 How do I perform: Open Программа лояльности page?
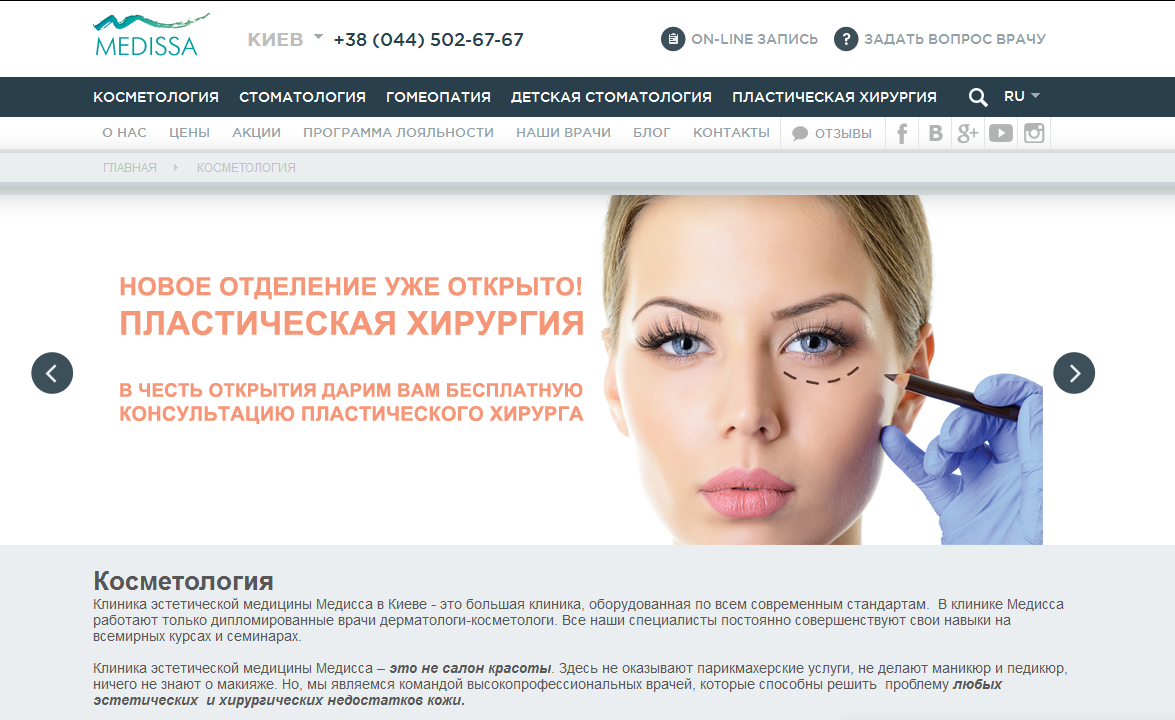click(x=399, y=133)
